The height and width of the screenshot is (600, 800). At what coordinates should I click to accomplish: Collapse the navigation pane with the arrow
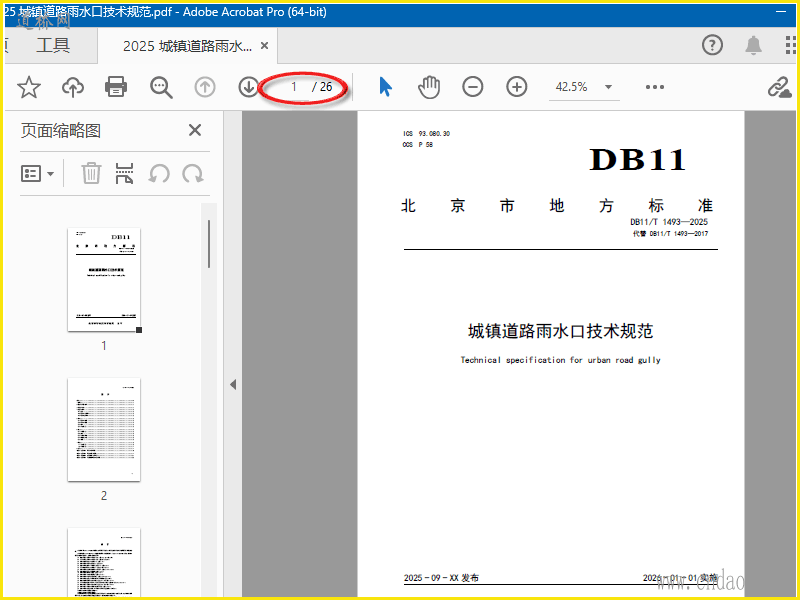(x=233, y=384)
